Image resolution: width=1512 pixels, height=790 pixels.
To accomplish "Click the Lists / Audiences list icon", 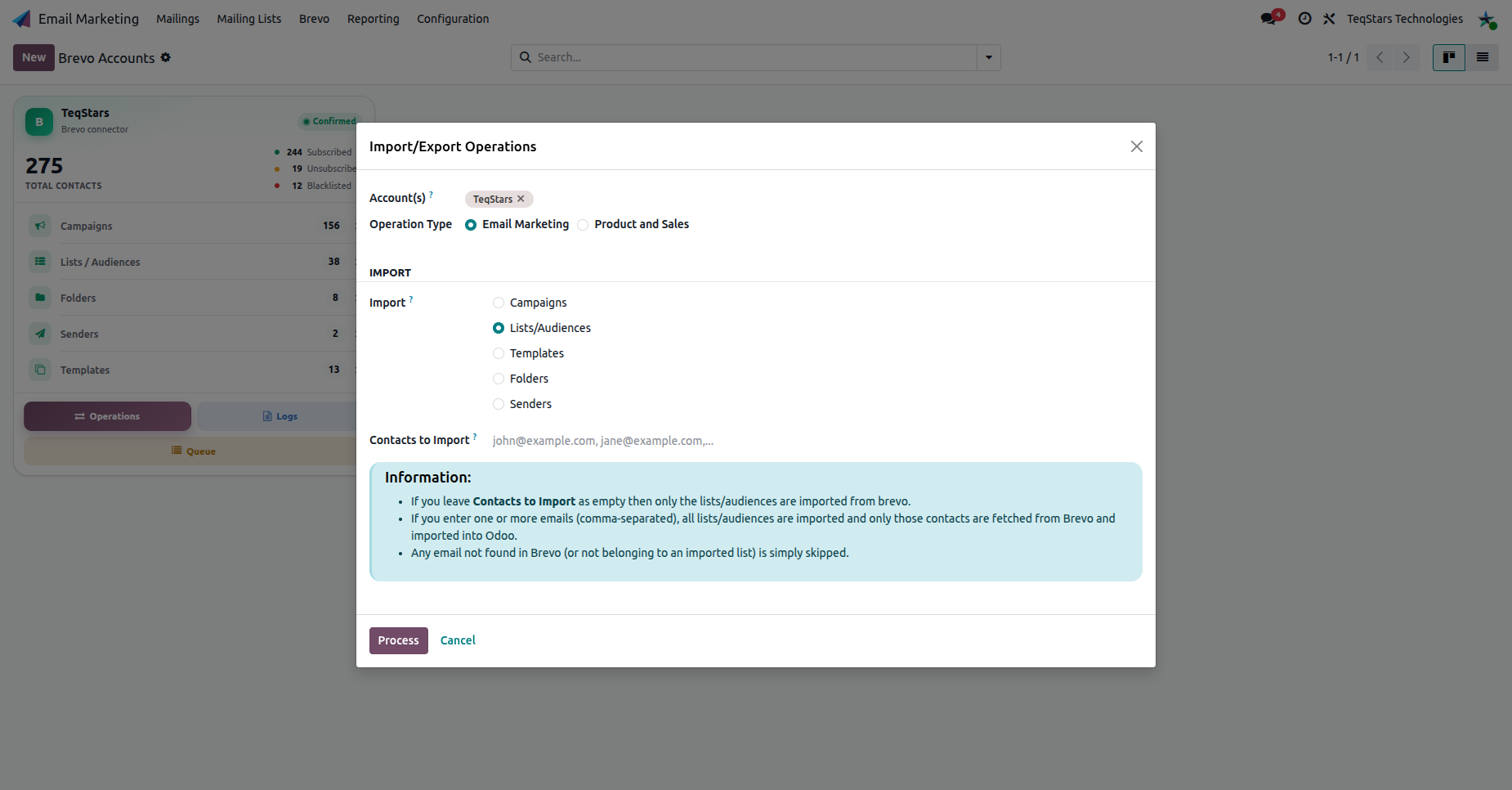I will (40, 262).
